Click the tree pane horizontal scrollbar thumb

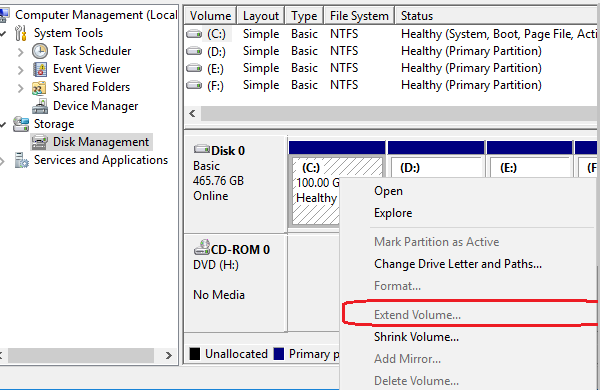click(x=81, y=356)
